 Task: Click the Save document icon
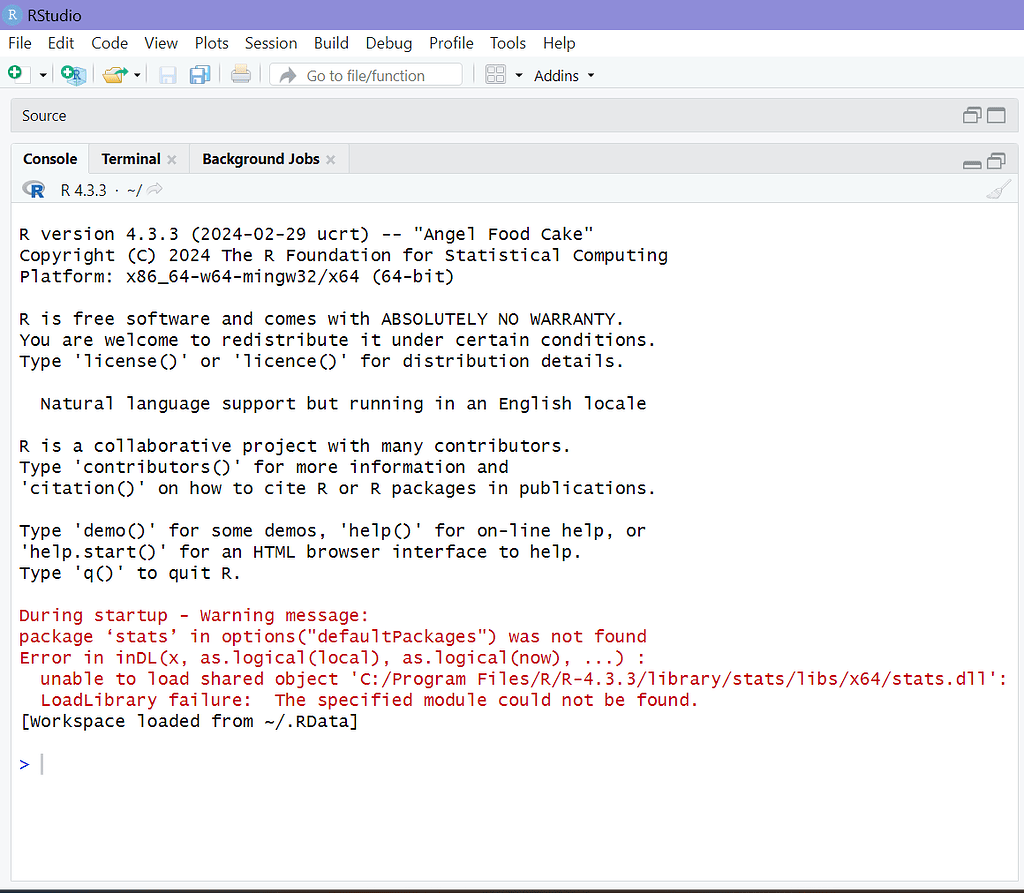168,75
